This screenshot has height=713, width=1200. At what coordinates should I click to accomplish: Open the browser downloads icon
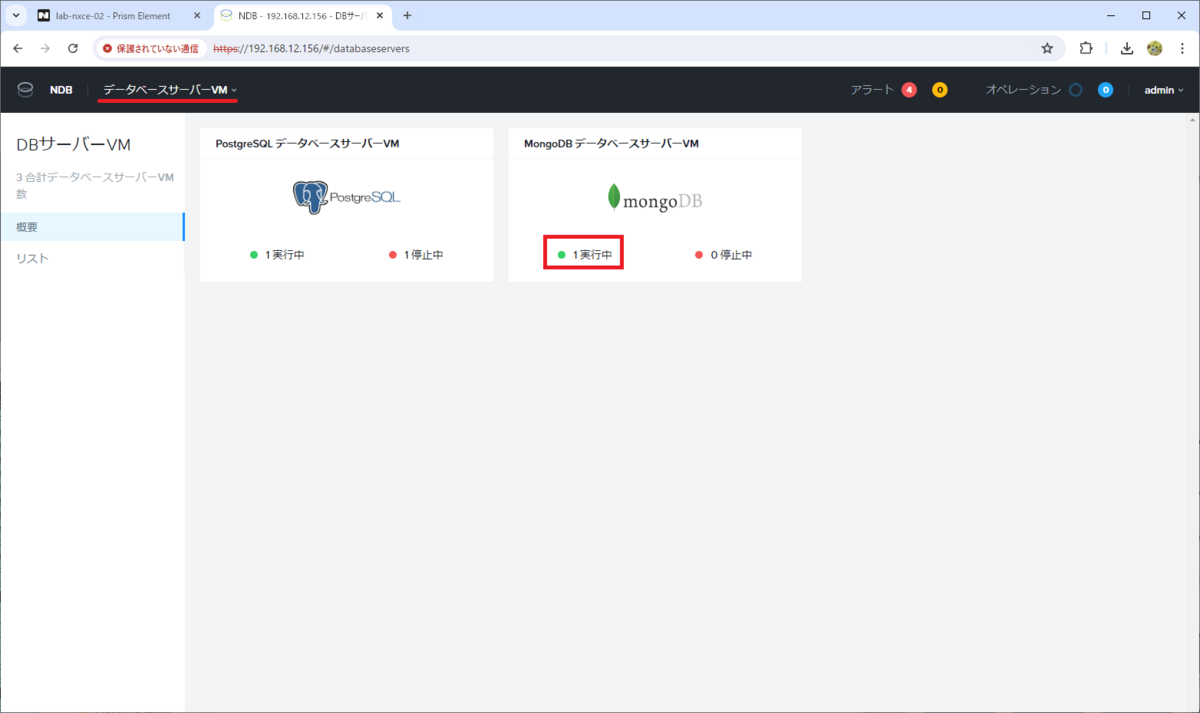[x=1127, y=48]
